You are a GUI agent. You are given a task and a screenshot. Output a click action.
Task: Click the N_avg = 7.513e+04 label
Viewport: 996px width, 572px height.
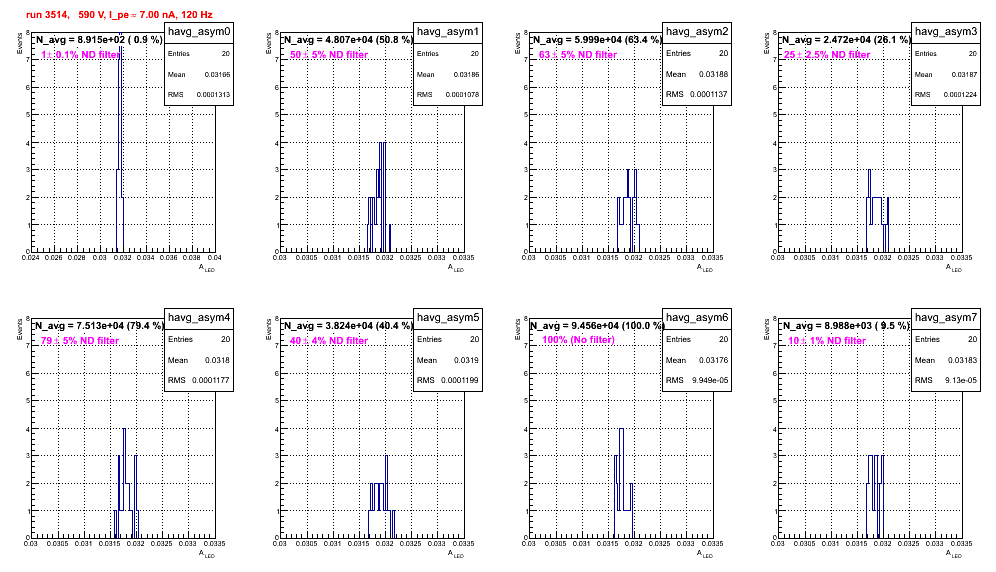point(99,325)
